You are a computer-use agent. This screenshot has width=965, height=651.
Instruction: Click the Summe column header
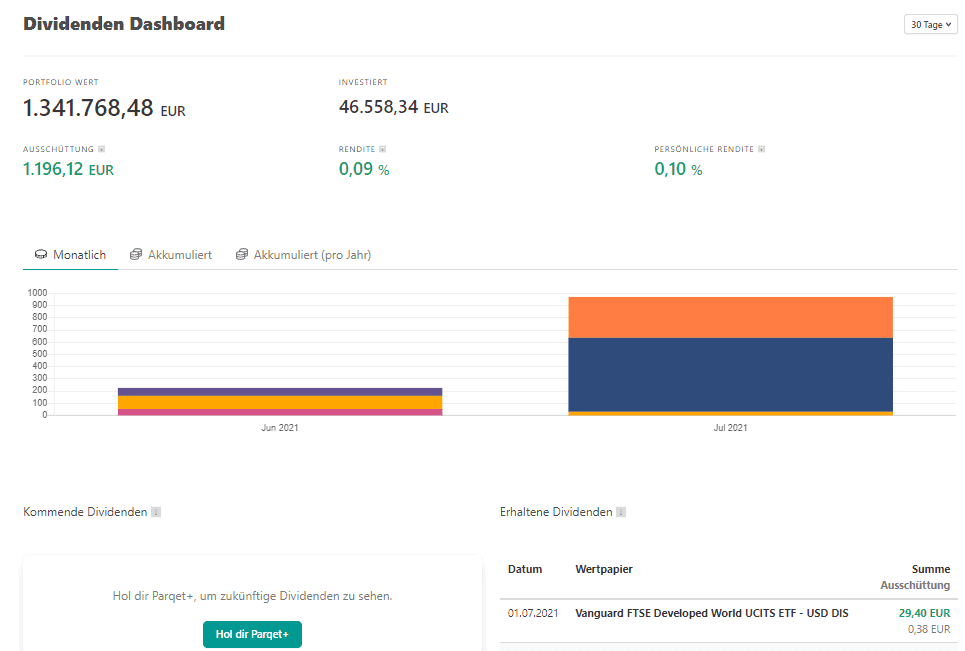(930, 569)
